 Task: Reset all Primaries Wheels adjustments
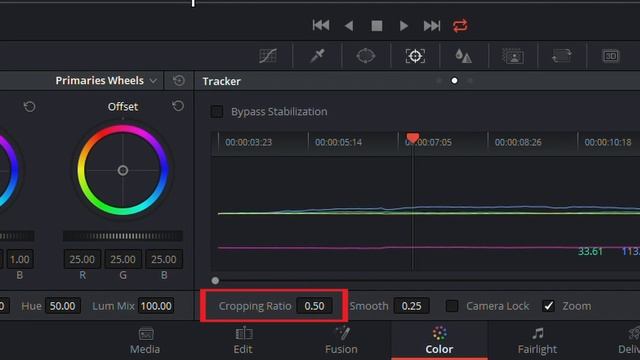[179, 80]
